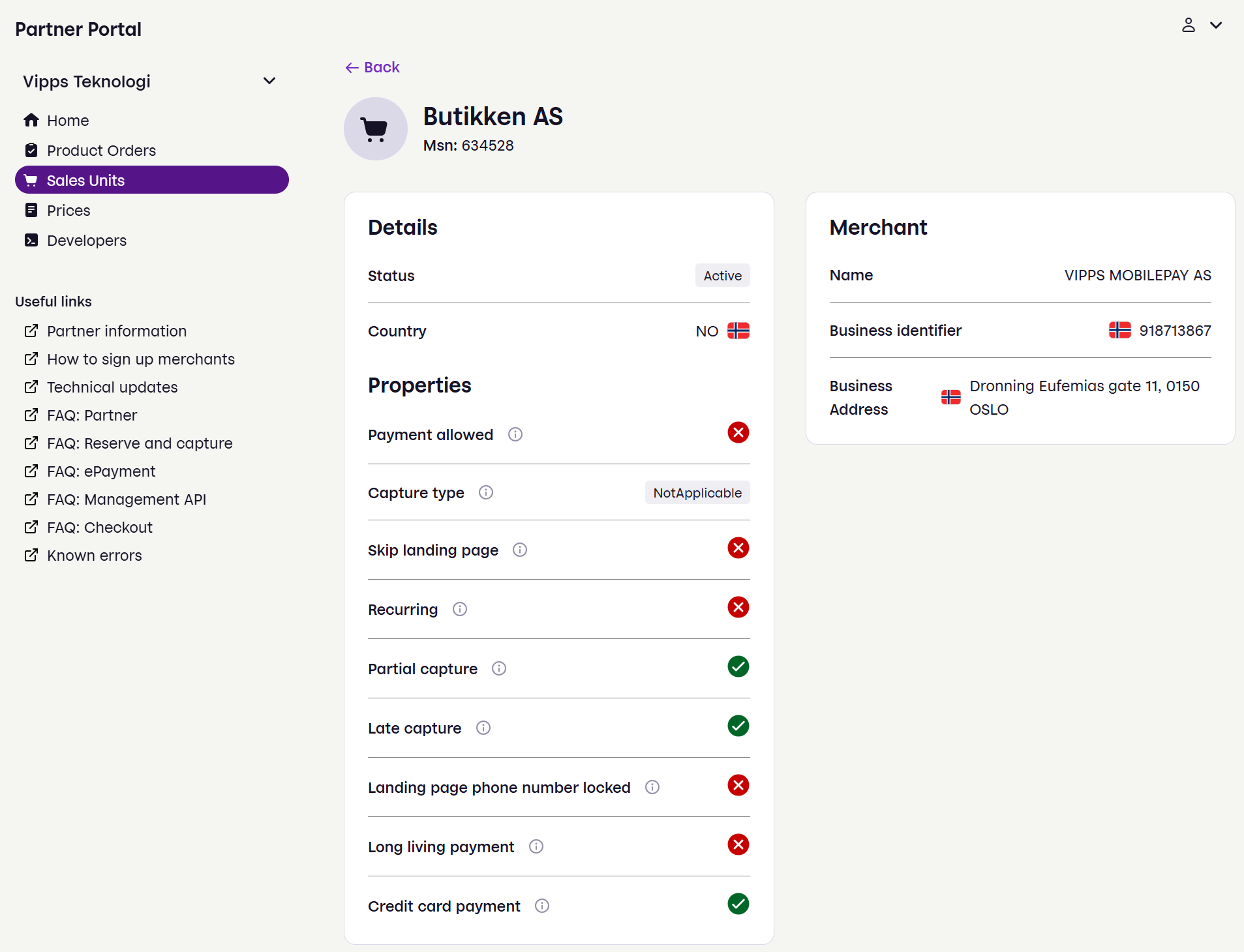The width and height of the screenshot is (1244, 952).
Task: Click the VIPPS MOBILEPAY AS merchant name
Action: point(1138,275)
